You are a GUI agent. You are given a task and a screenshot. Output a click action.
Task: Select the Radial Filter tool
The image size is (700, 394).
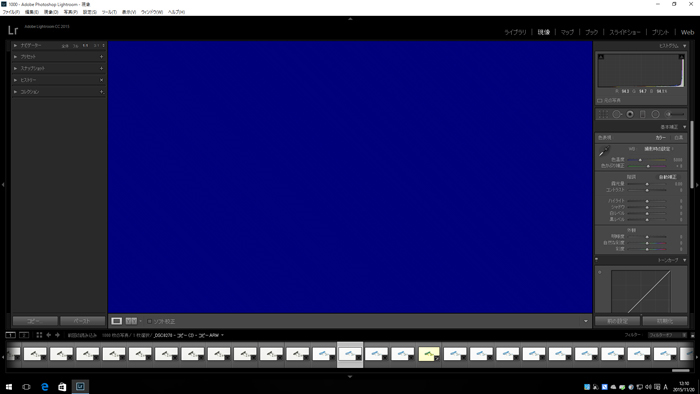[655, 114]
